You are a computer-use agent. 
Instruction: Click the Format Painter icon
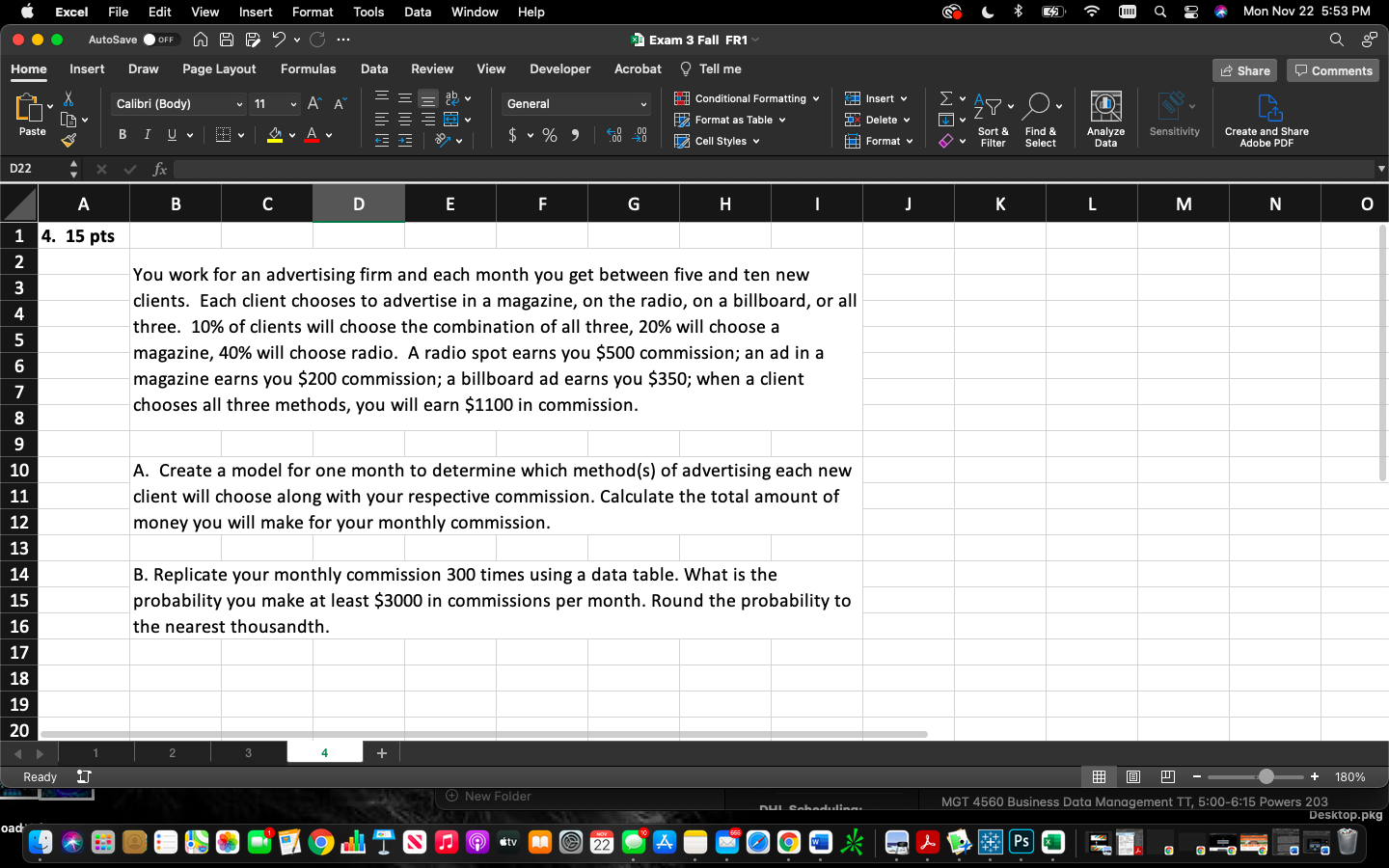tap(69, 141)
